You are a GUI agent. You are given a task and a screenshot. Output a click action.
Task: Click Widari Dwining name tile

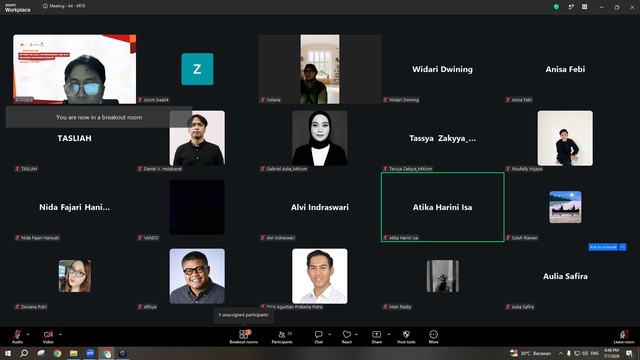442,69
